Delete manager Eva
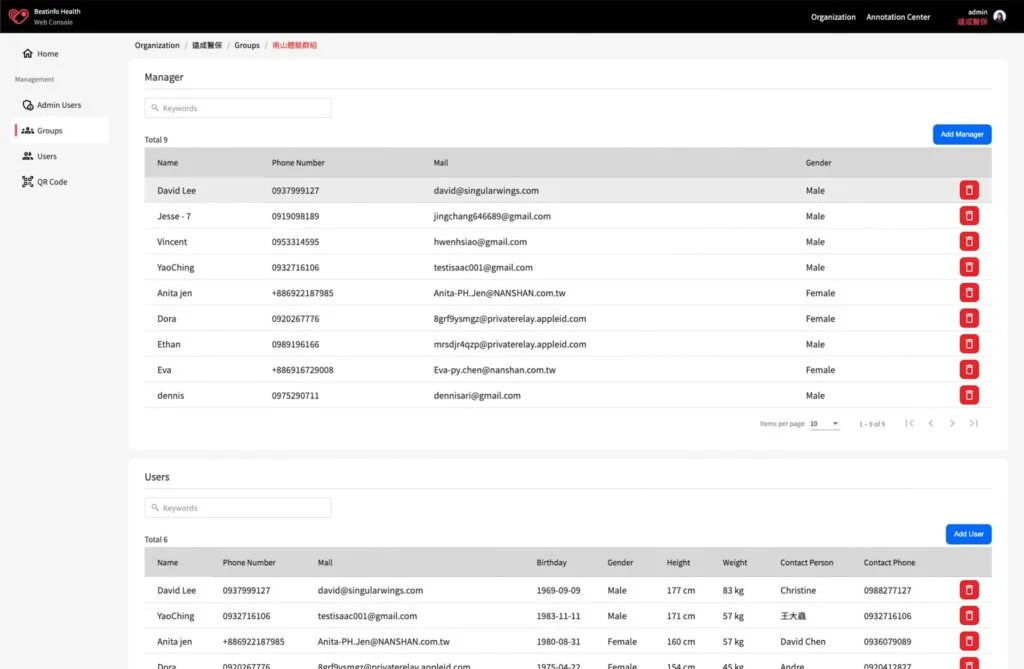This screenshot has width=1024, height=669. (968, 370)
